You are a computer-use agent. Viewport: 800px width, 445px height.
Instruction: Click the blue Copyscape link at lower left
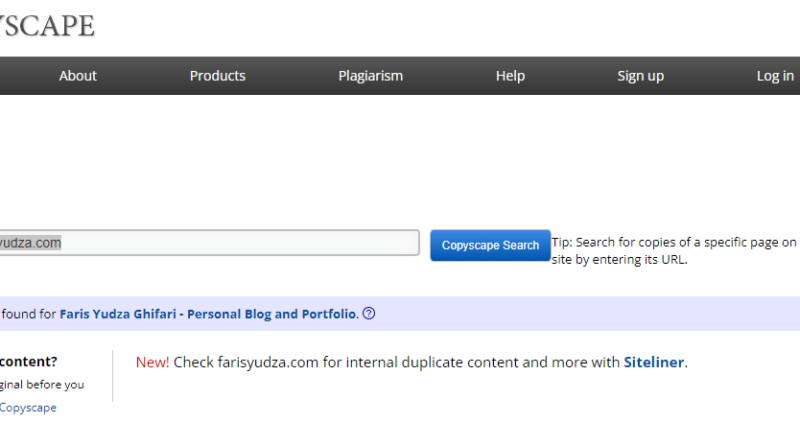[x=28, y=408]
